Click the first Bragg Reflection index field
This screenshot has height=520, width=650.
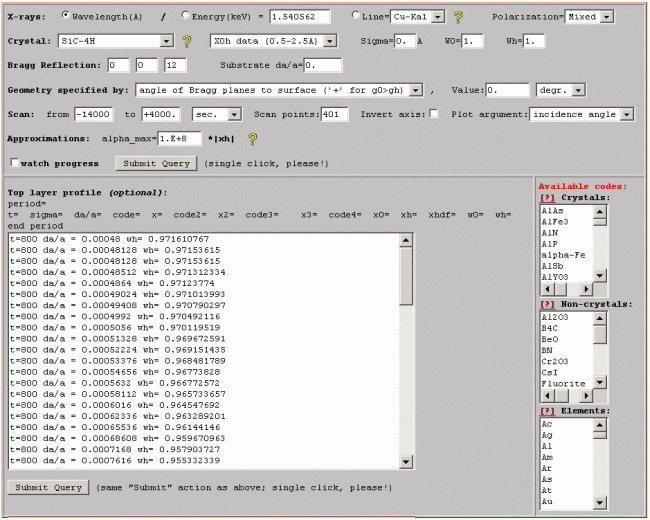coord(119,66)
